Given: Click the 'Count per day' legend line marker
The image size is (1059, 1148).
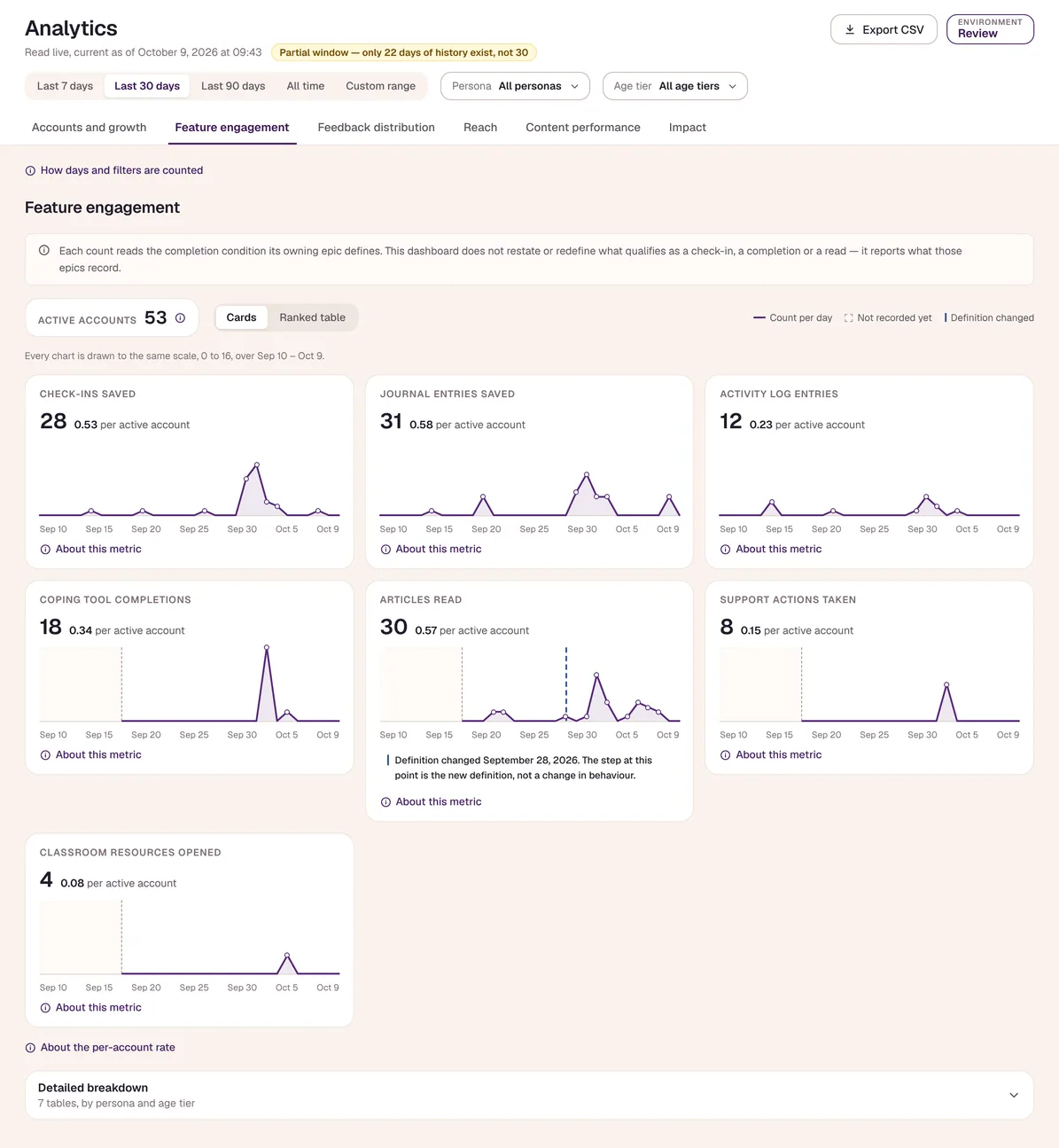Looking at the screenshot, I should [759, 317].
